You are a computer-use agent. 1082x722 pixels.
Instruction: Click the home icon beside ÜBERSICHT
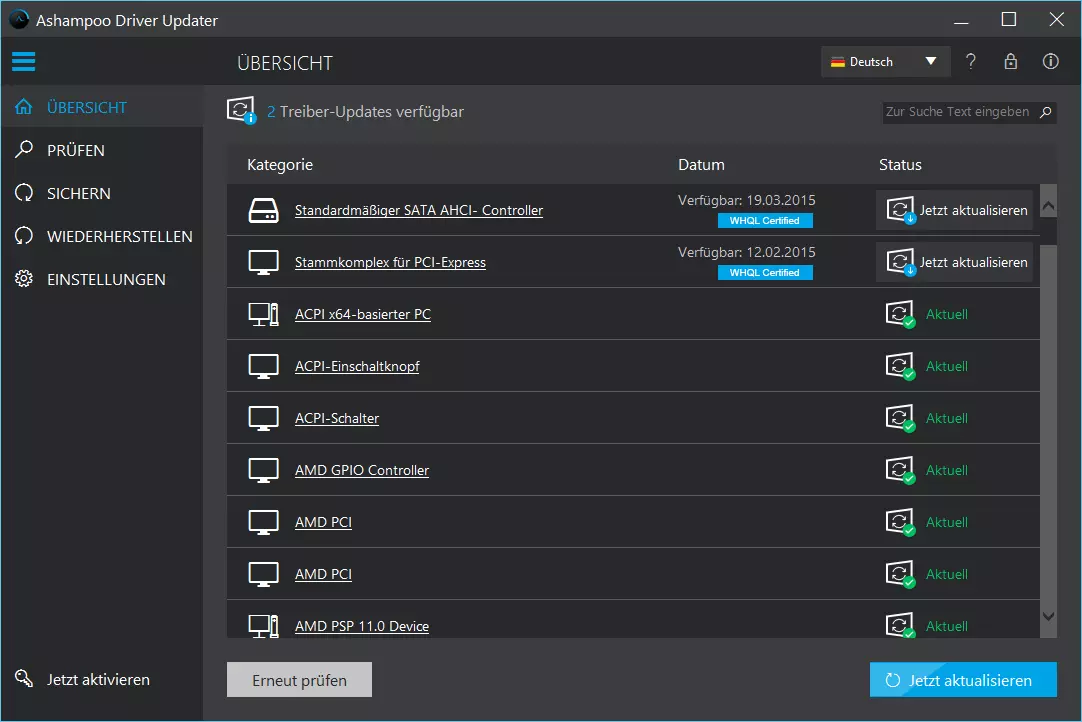pos(23,106)
